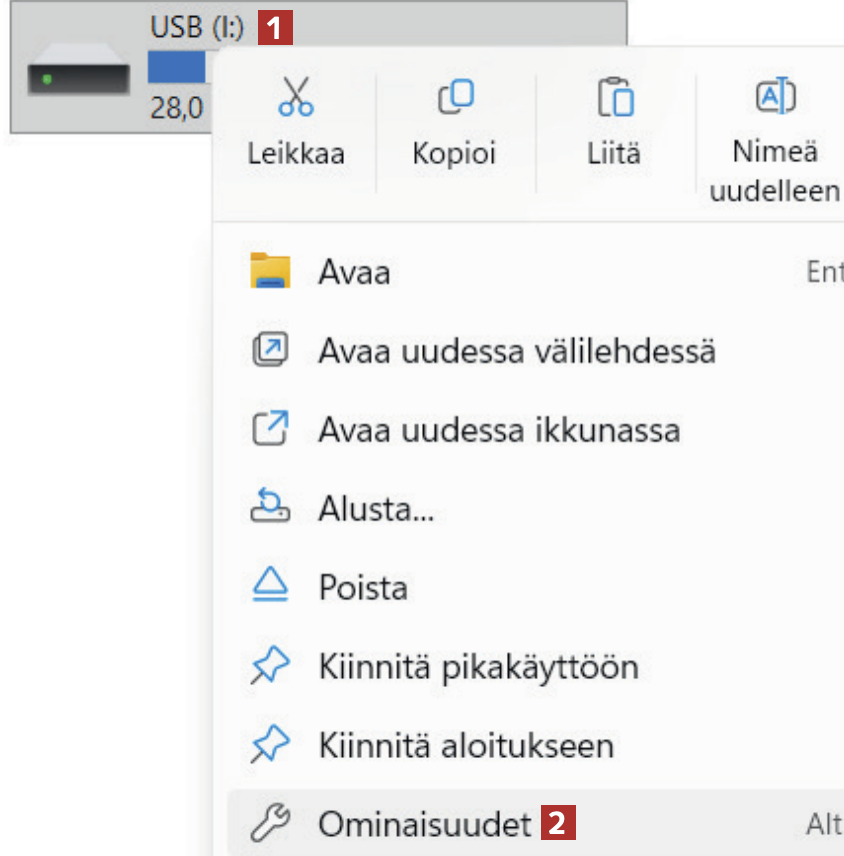Select Avaa uudessa välilehdessä

(516, 351)
